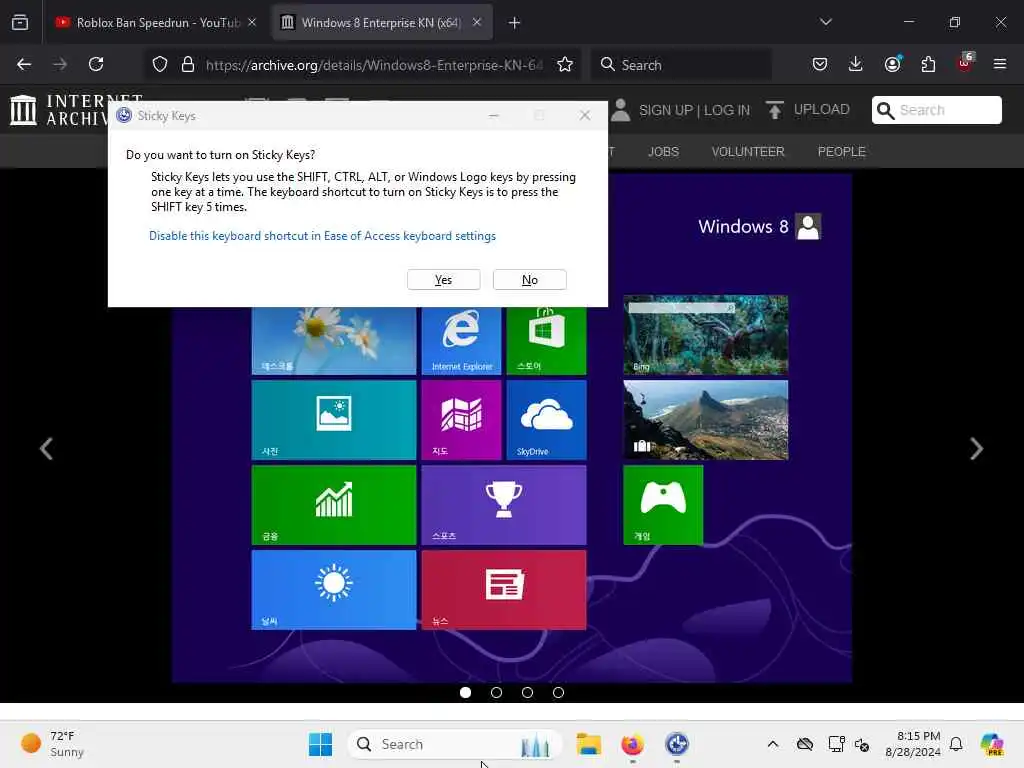The width and height of the screenshot is (1024, 768).
Task: View site security padlock info
Action: click(x=188, y=64)
